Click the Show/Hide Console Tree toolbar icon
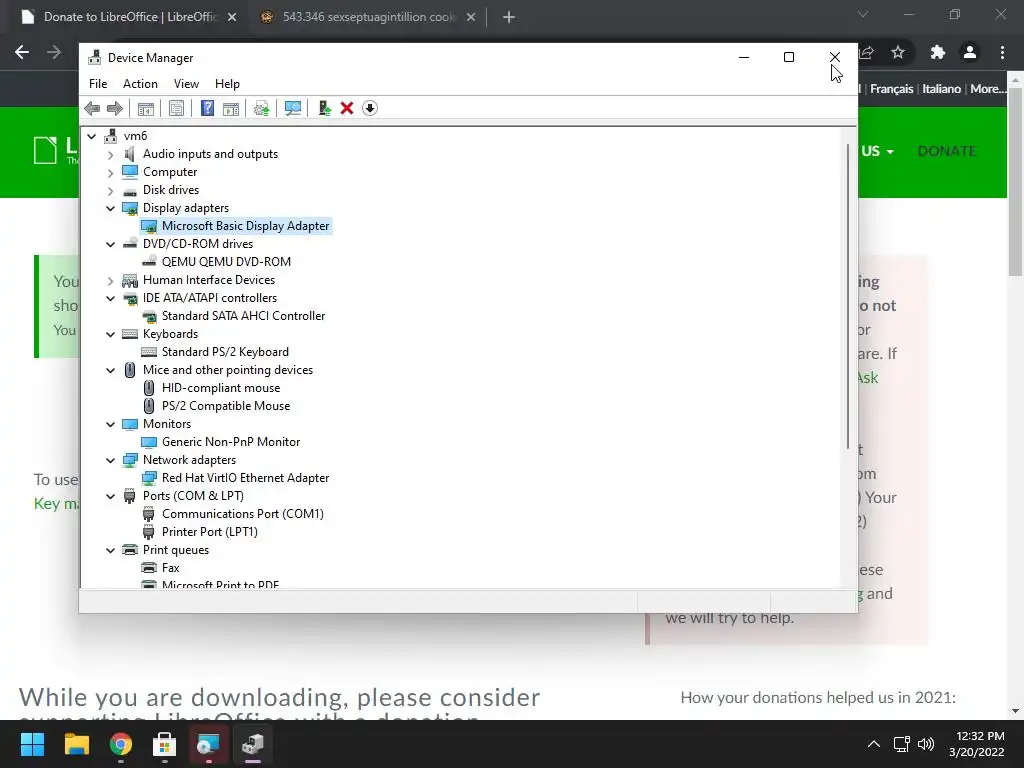 click(146, 108)
